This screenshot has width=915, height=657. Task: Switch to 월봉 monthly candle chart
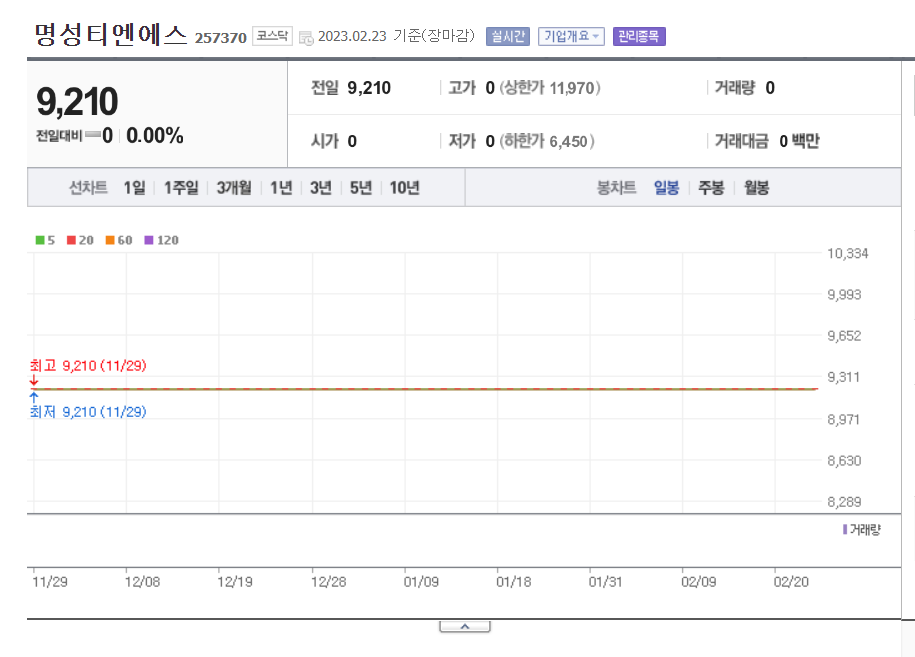coord(756,188)
